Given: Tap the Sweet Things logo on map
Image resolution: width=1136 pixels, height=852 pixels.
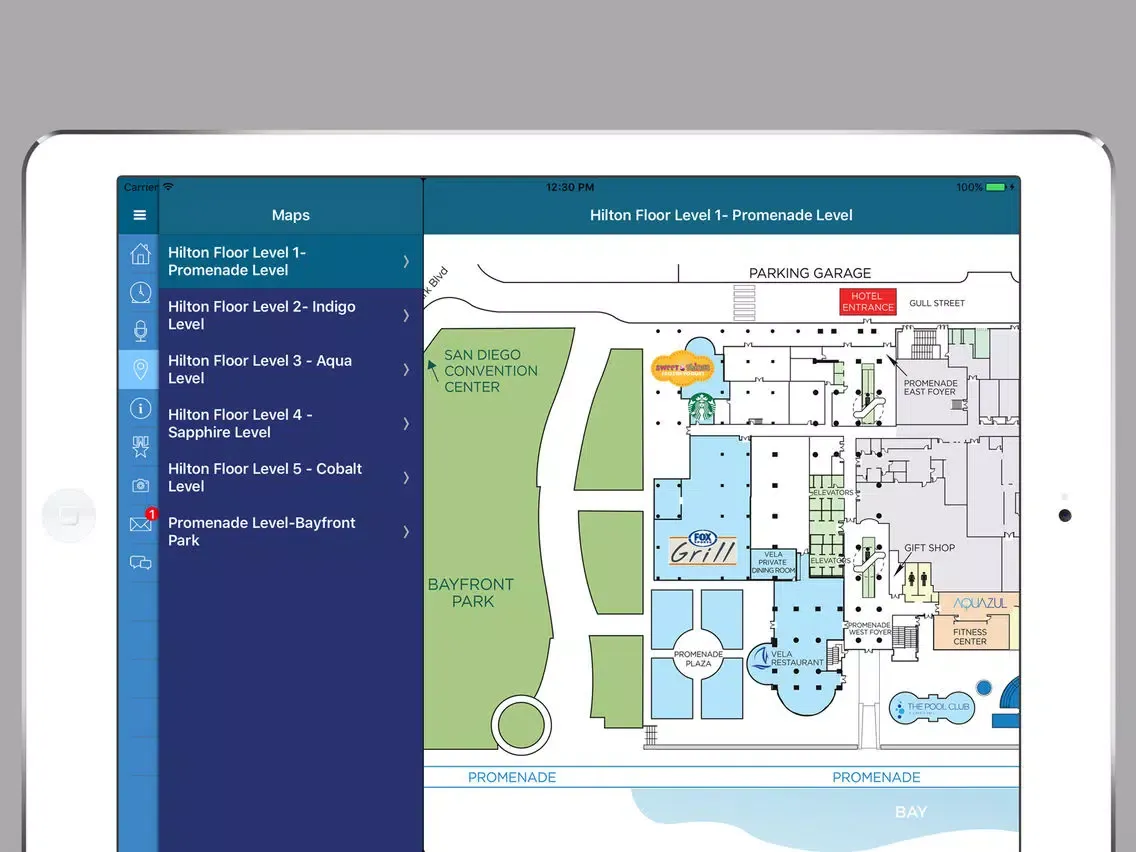Looking at the screenshot, I should pos(682,368).
